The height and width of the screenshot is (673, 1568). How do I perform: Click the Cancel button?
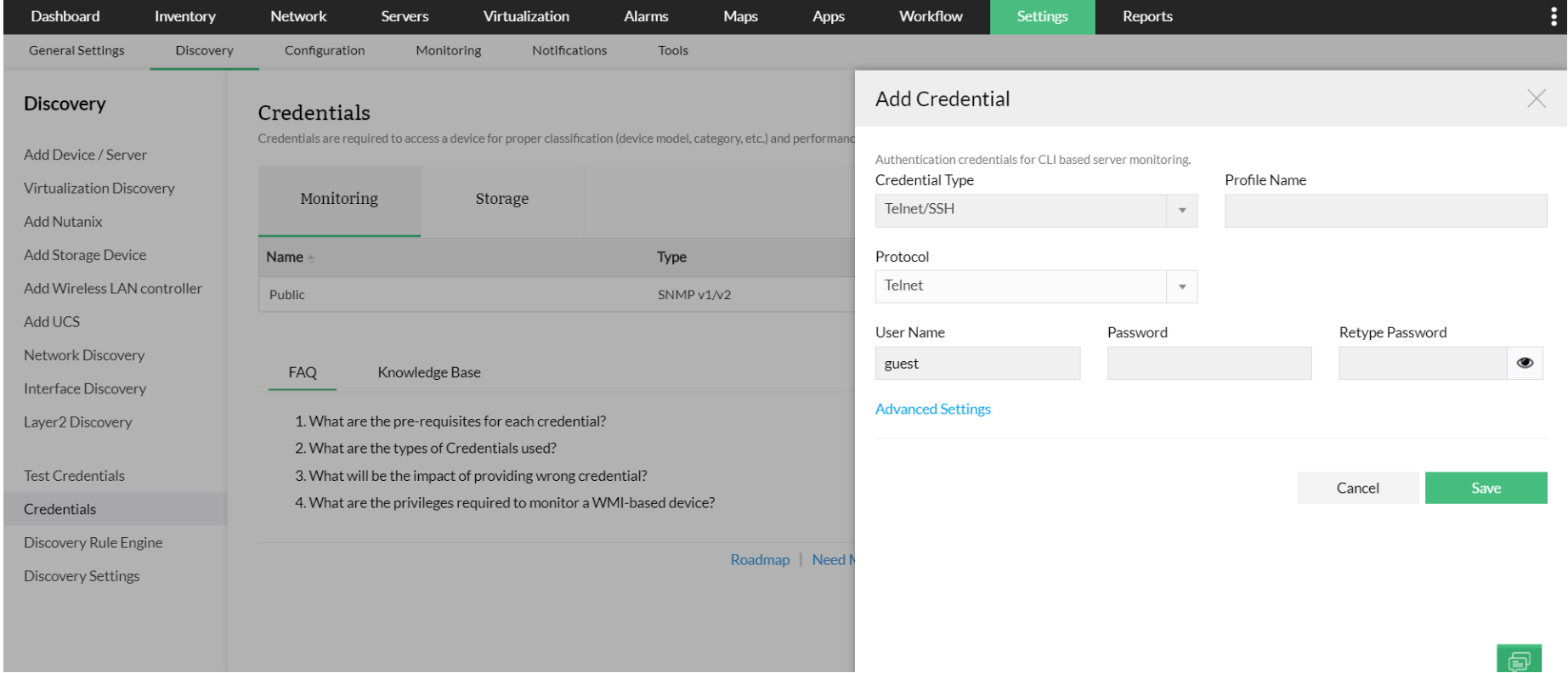tap(1357, 488)
